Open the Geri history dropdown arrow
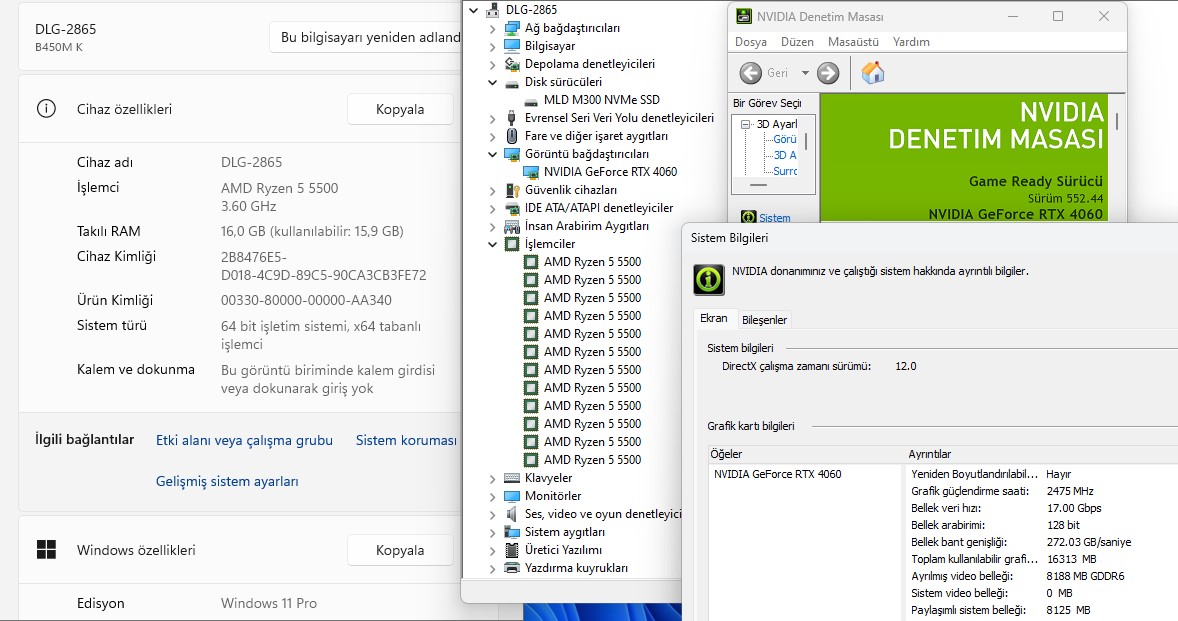The width and height of the screenshot is (1178, 621). point(805,74)
